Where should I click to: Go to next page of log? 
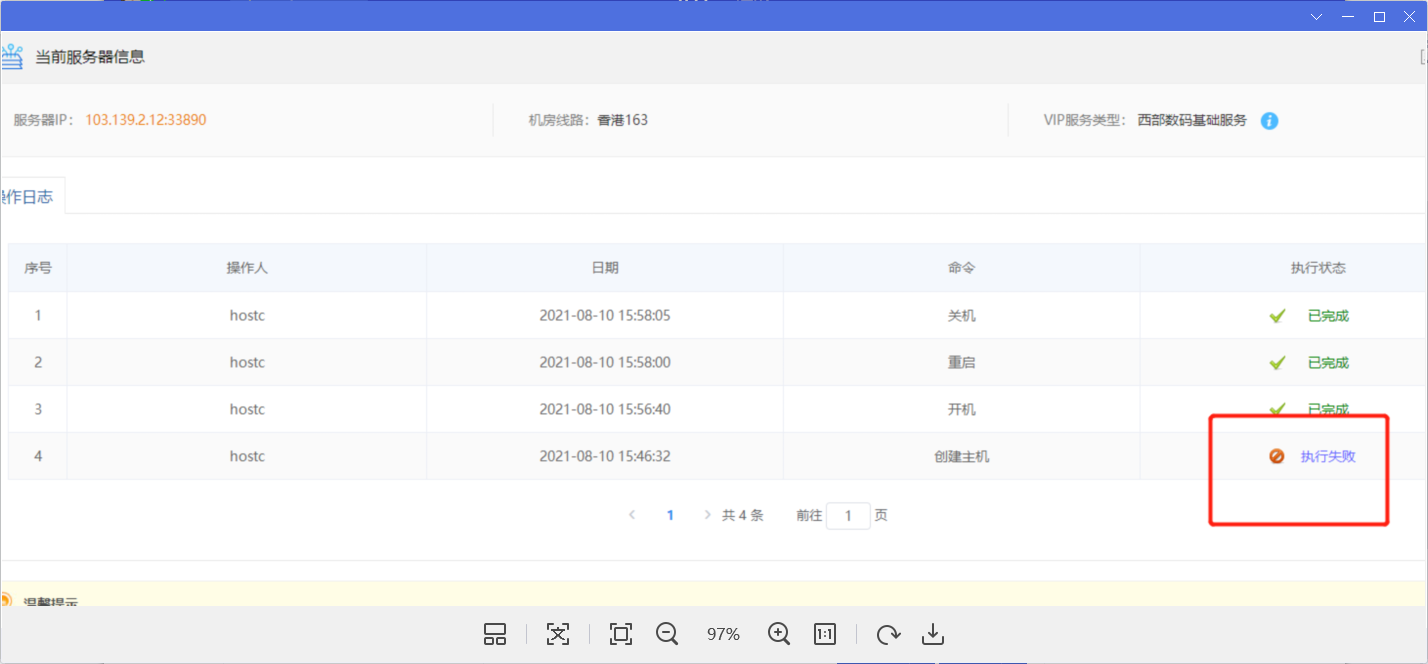[708, 515]
